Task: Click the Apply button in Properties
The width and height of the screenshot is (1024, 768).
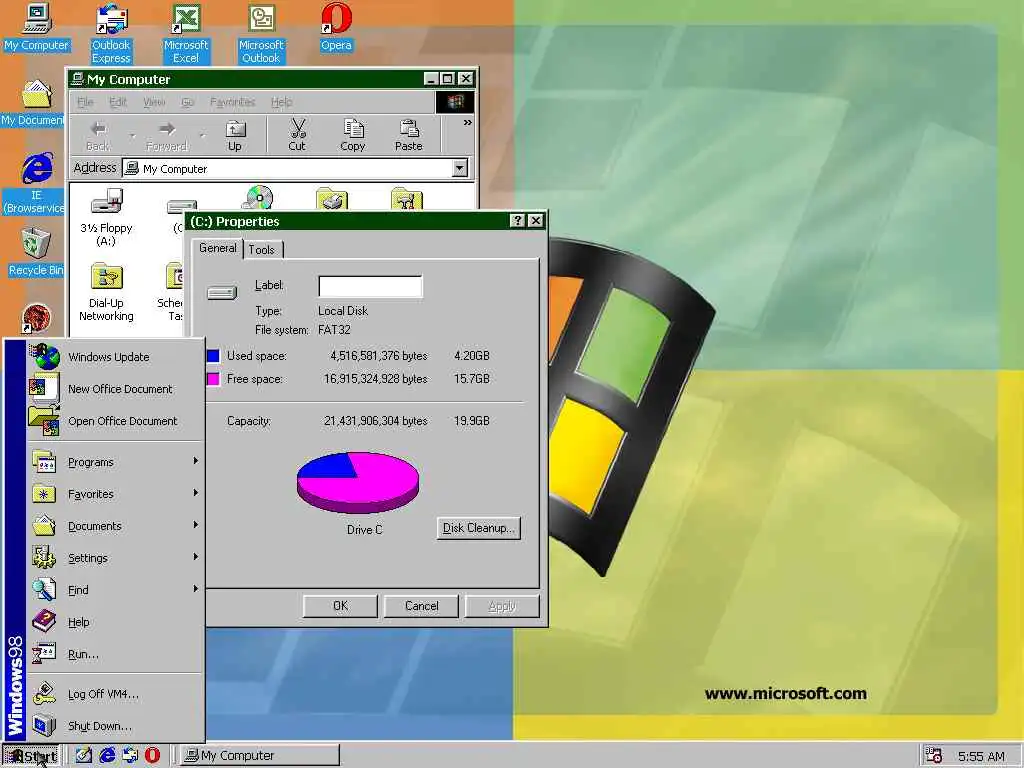Action: point(502,606)
